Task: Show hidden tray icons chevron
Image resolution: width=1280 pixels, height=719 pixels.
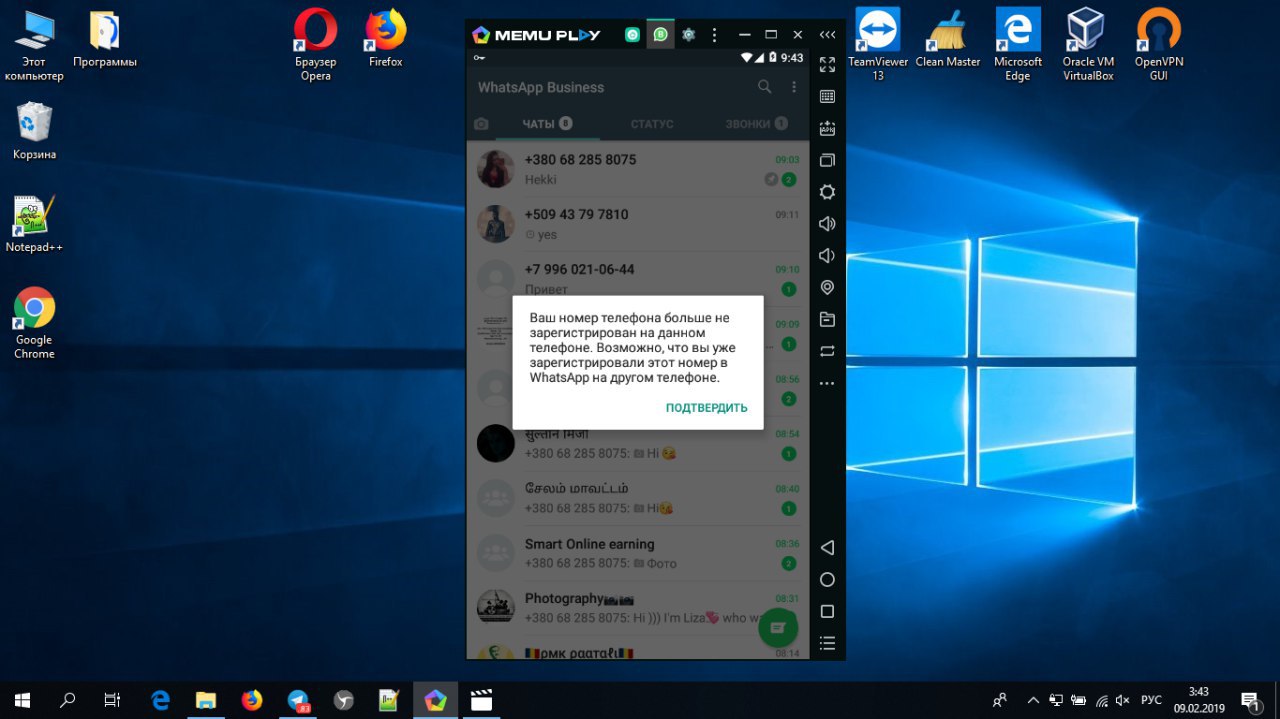Action: (1033, 700)
